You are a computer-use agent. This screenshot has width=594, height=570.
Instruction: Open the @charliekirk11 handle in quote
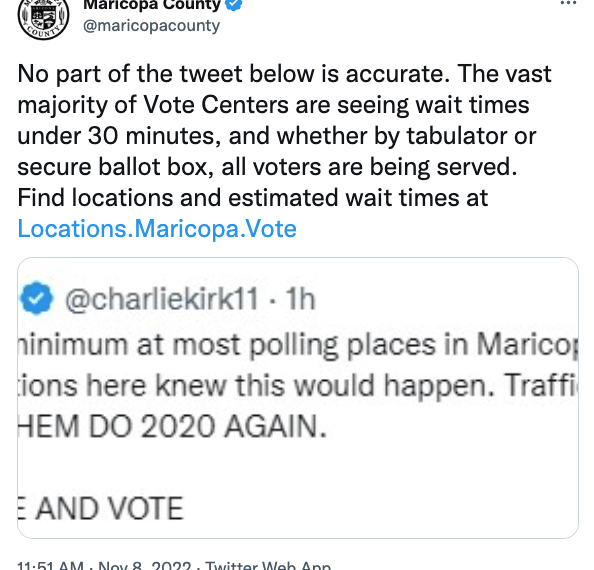[162, 299]
